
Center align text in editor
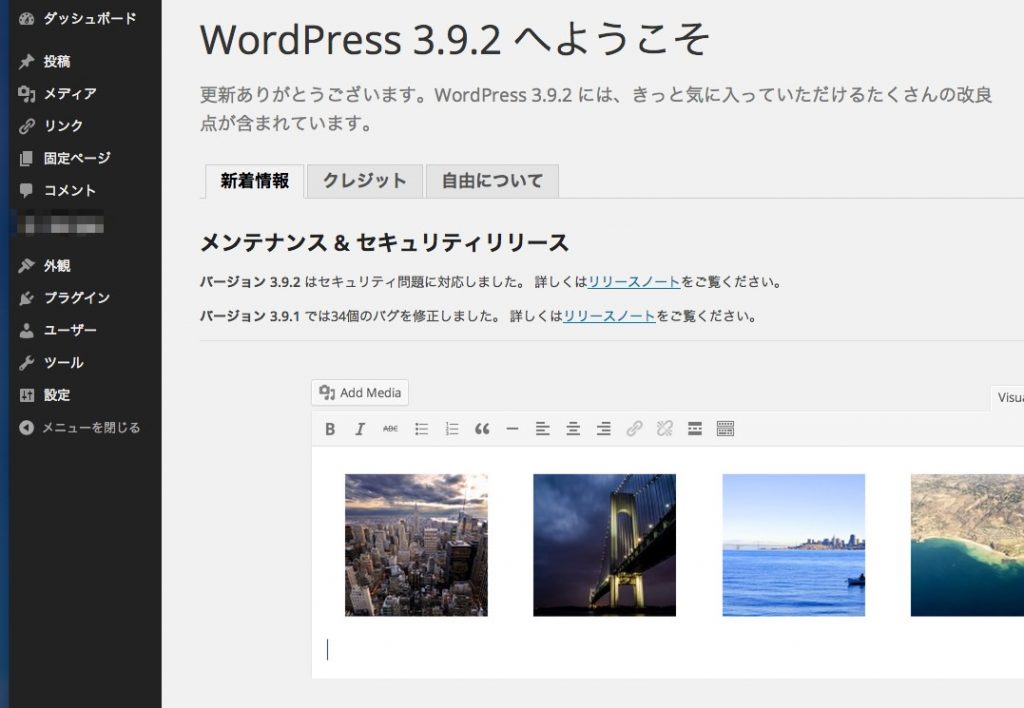(573, 429)
